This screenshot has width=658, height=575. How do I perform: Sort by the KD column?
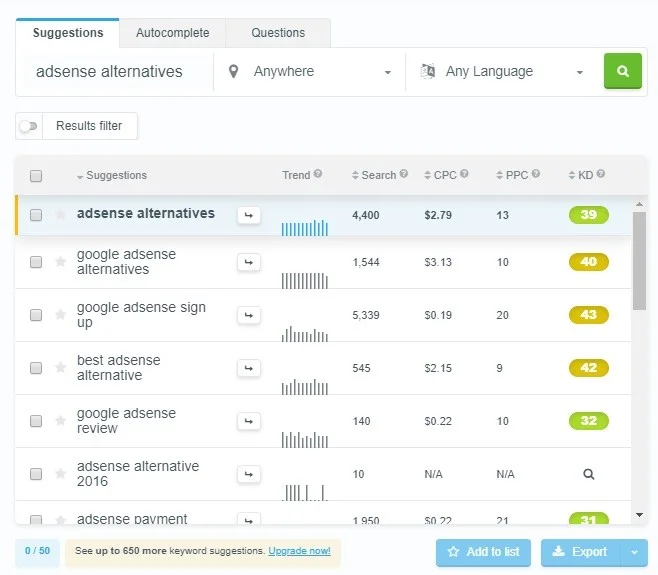tap(581, 175)
